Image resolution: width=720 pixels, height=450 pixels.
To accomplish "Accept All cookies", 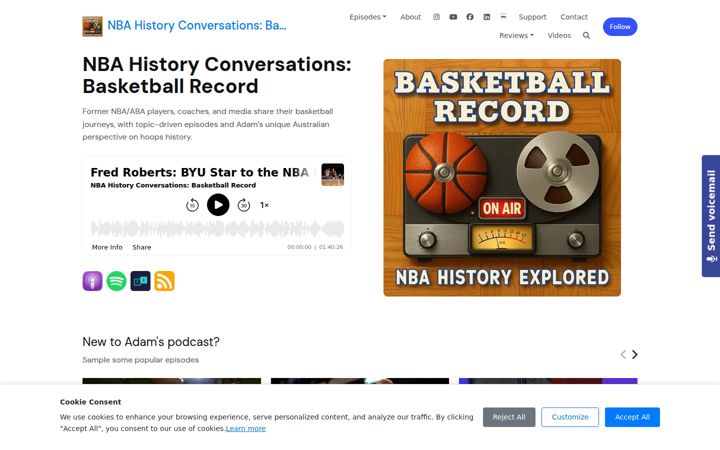I will click(x=632, y=417).
